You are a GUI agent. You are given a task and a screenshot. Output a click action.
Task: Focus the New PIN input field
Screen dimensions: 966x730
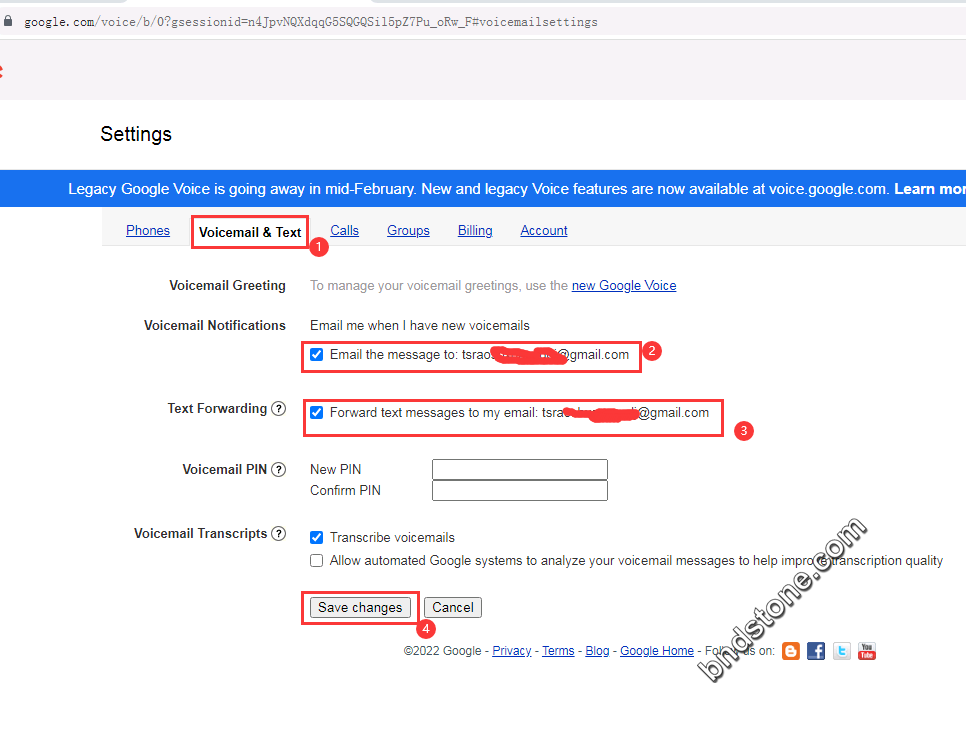pos(520,469)
